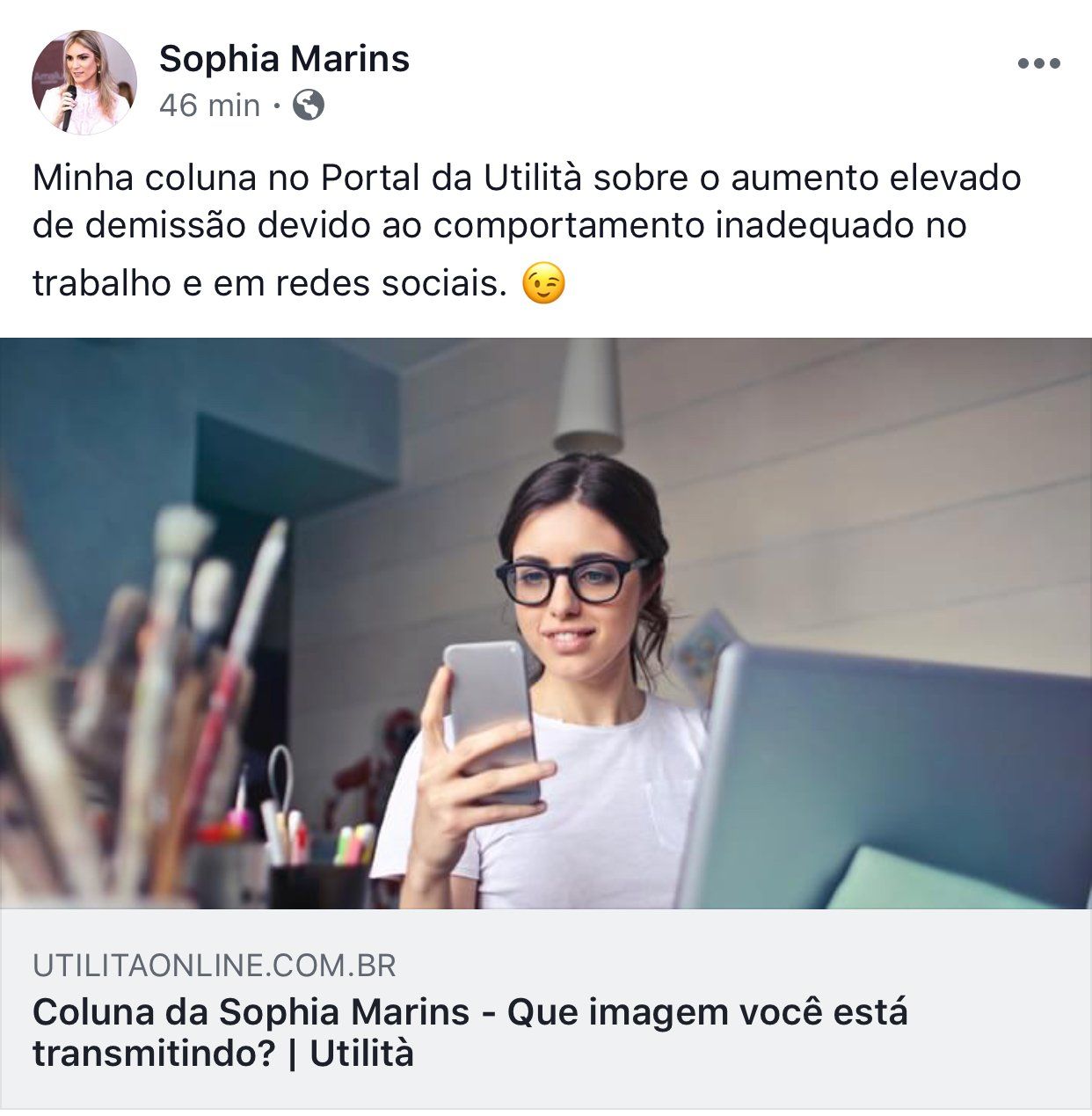This screenshot has height=1116, width=1092.
Task: Open the Sophia Marins profile name link
Action: 285,59
